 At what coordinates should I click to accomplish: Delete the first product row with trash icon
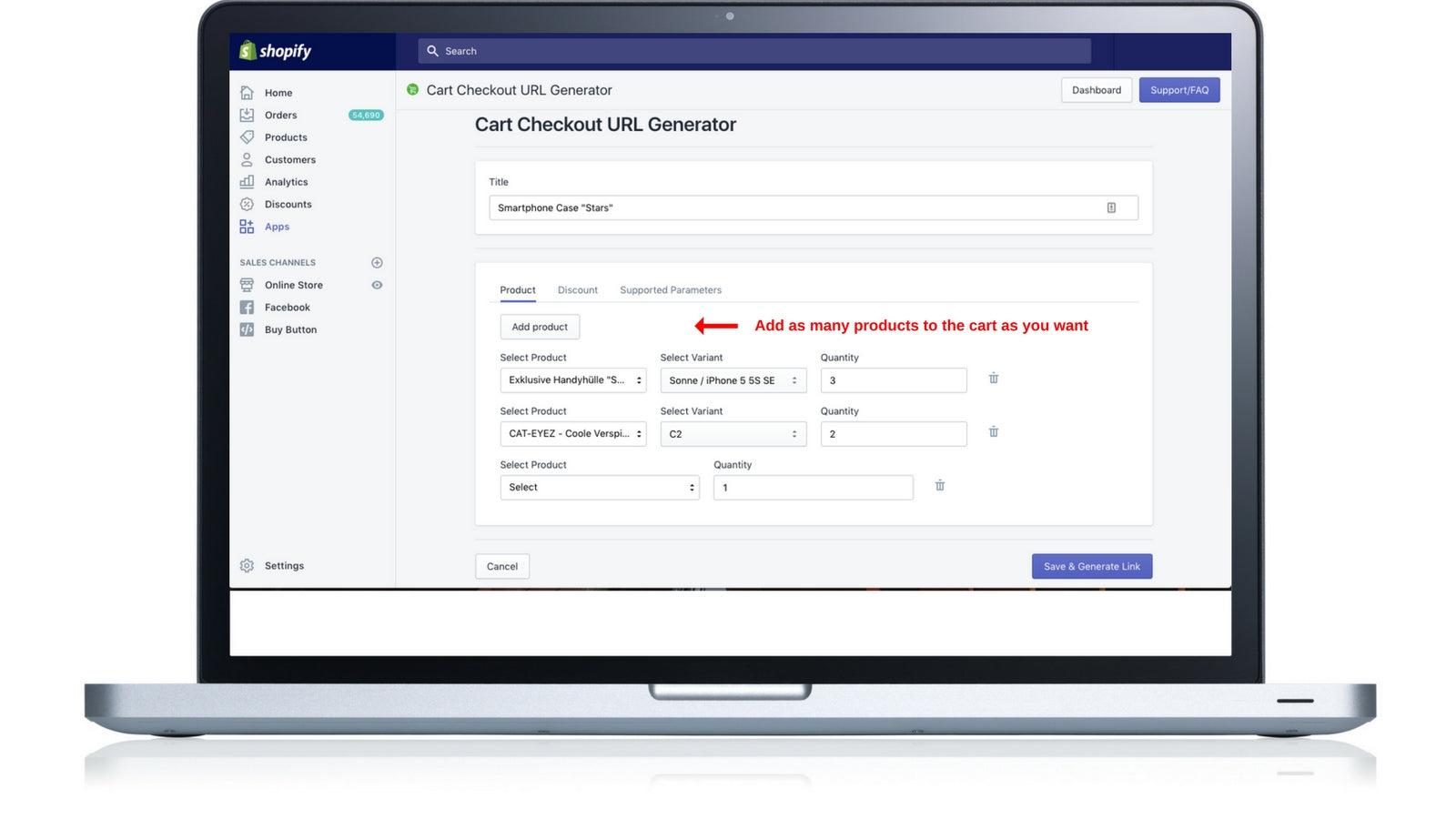[994, 379]
